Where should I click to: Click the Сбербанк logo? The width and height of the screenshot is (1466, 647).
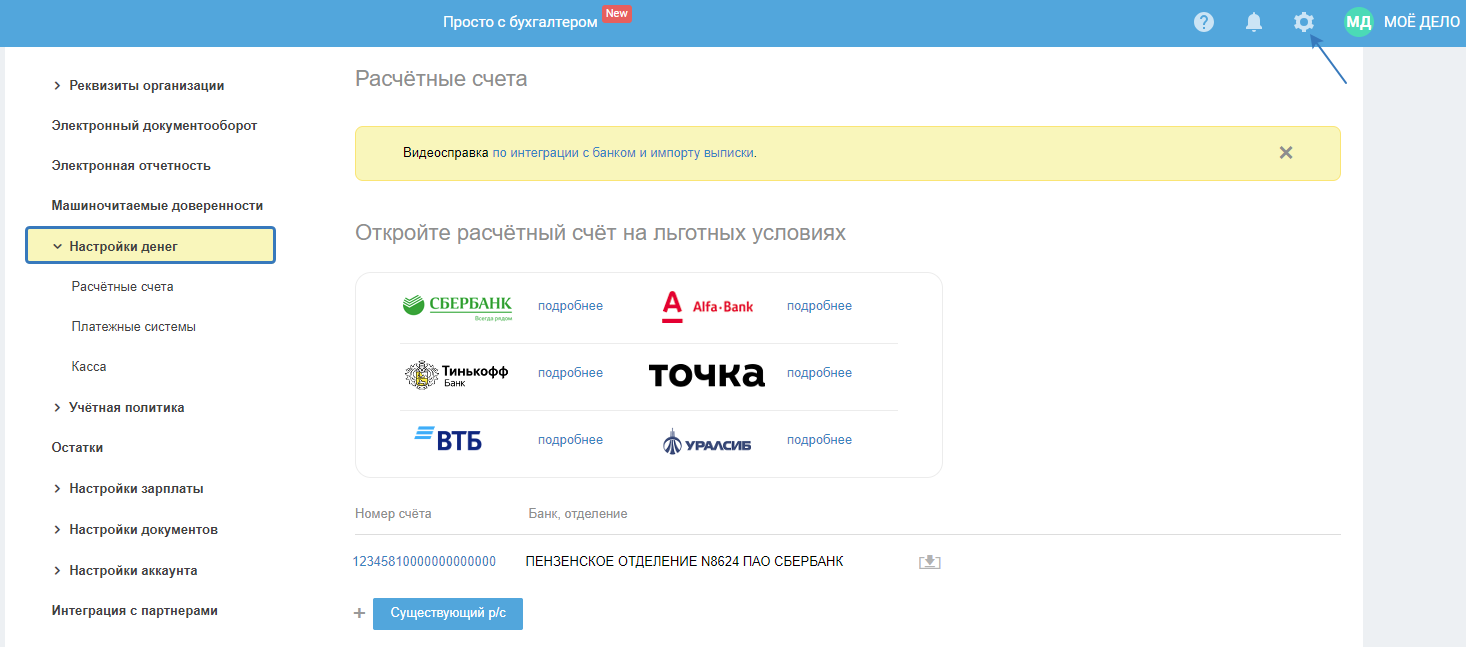(458, 307)
